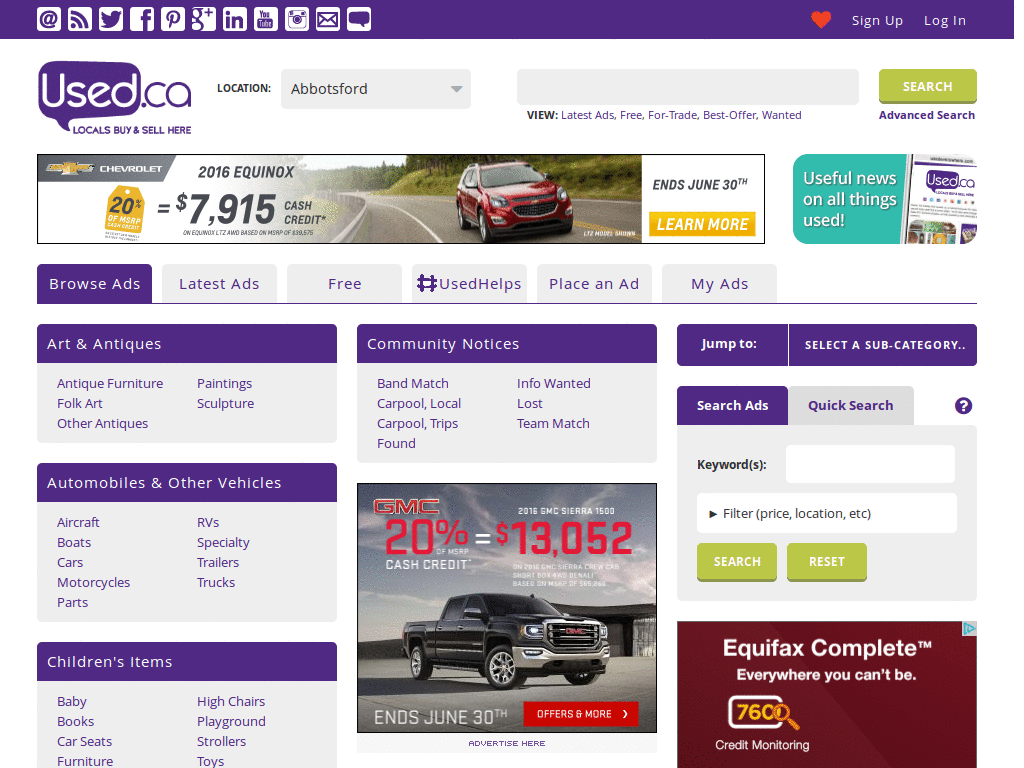1024x768 pixels.
Task: Click the main search text field
Action: [688, 87]
